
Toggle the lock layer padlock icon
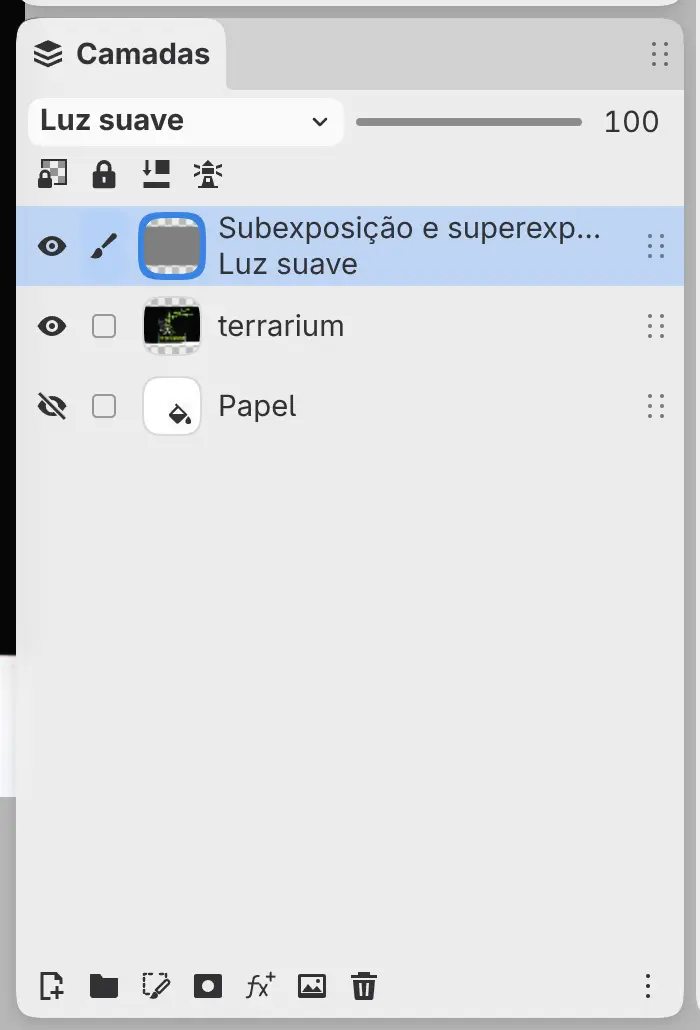click(104, 174)
